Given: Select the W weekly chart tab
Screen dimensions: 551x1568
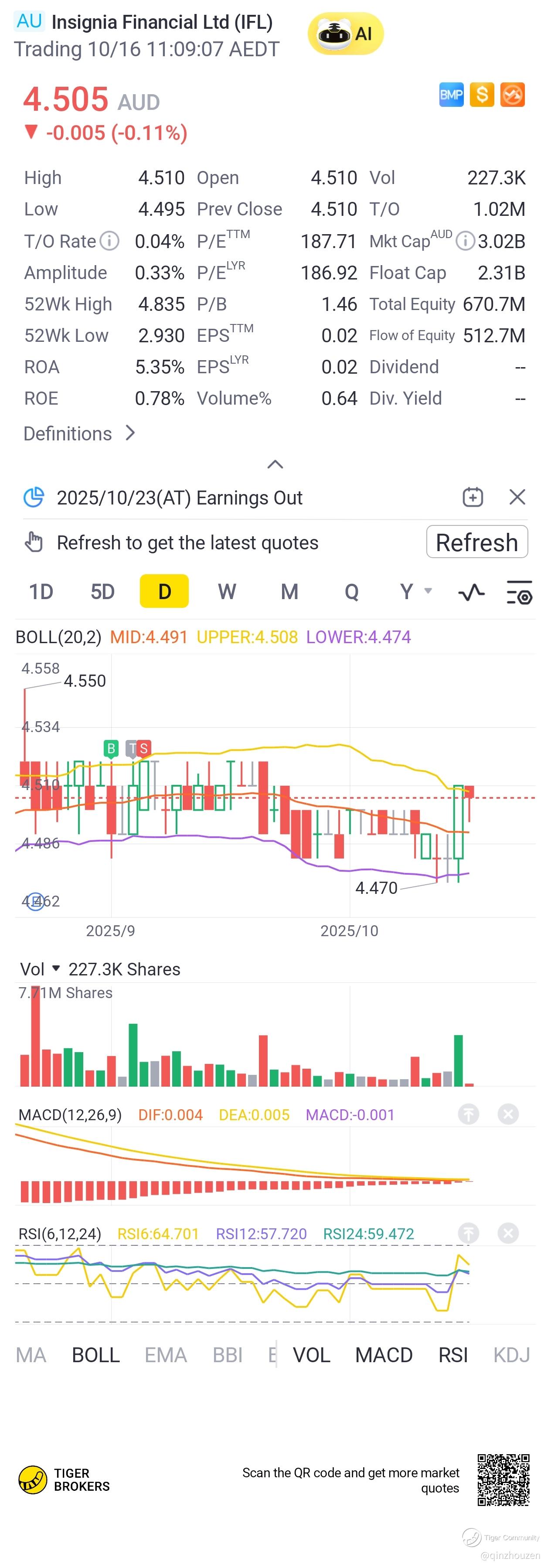Looking at the screenshot, I should (x=227, y=591).
